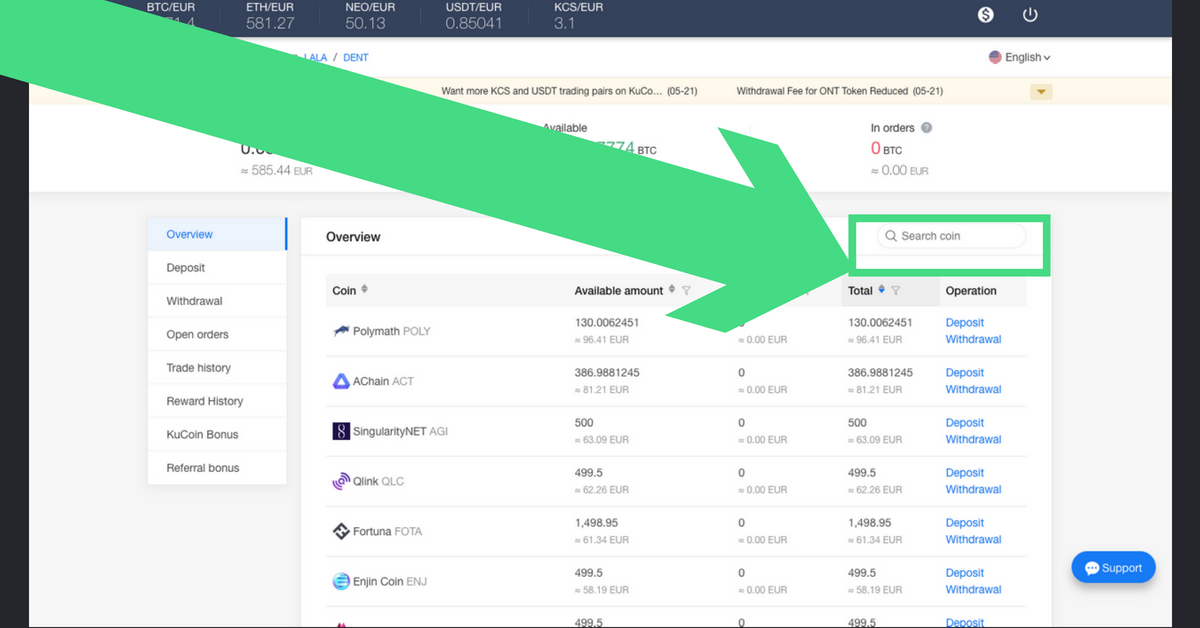Open the English language dropdown
1200x628 pixels.
(x=1020, y=57)
